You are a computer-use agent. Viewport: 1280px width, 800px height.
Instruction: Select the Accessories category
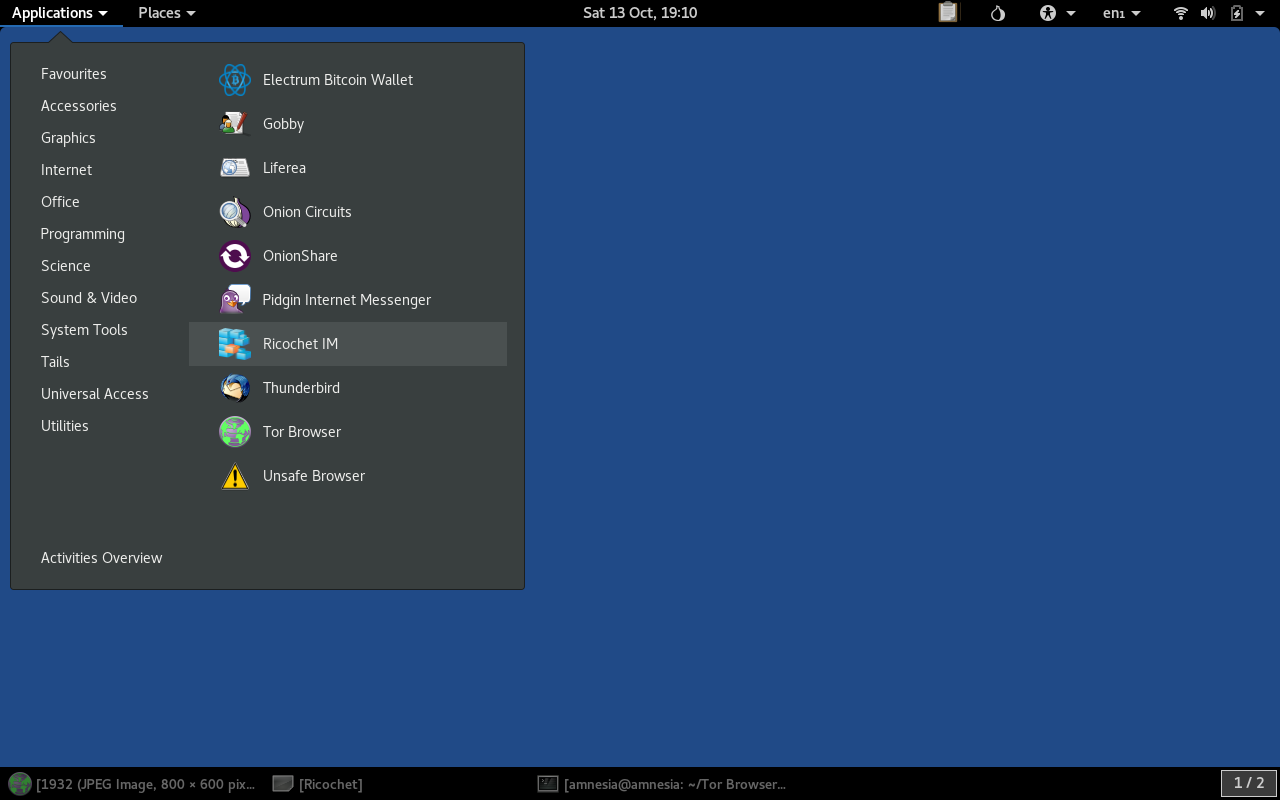[79, 106]
